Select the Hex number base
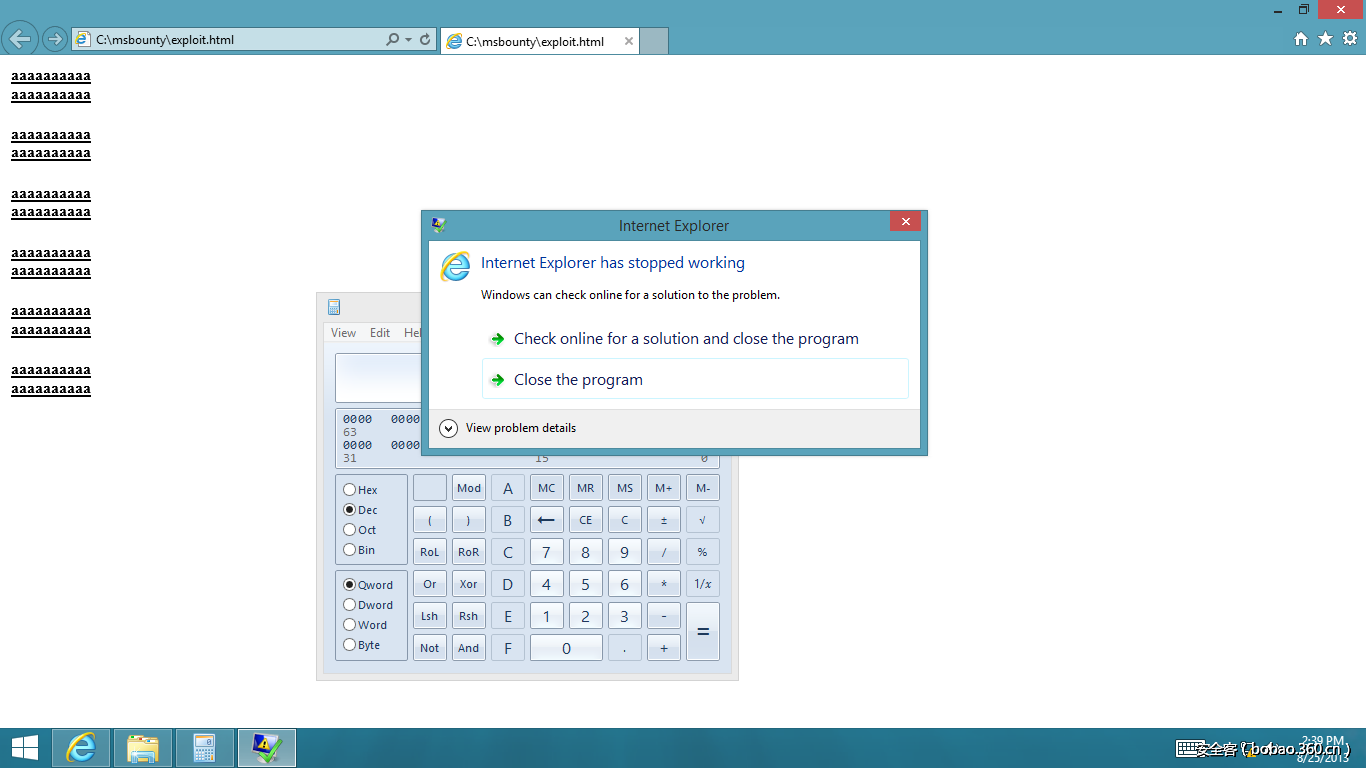The width and height of the screenshot is (1366, 768). click(352, 489)
